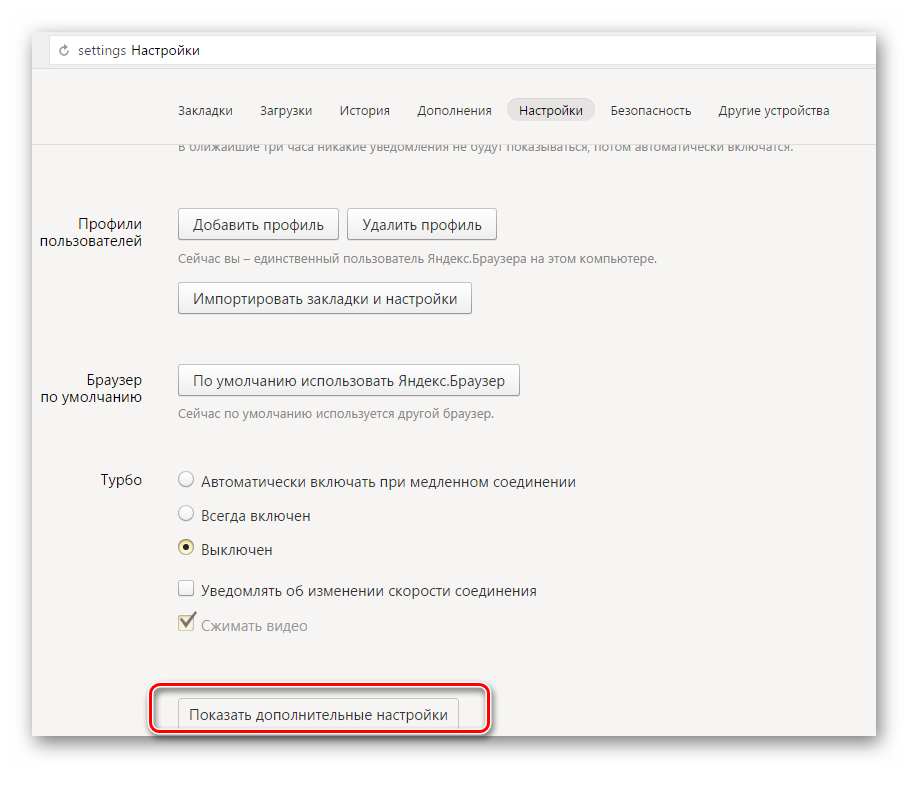Go to the История tab

(364, 111)
